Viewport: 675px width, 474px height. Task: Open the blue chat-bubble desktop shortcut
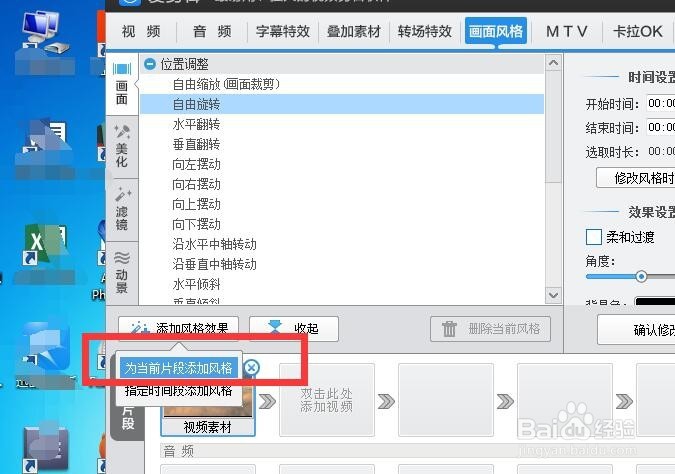pyautogui.click(x=46, y=344)
